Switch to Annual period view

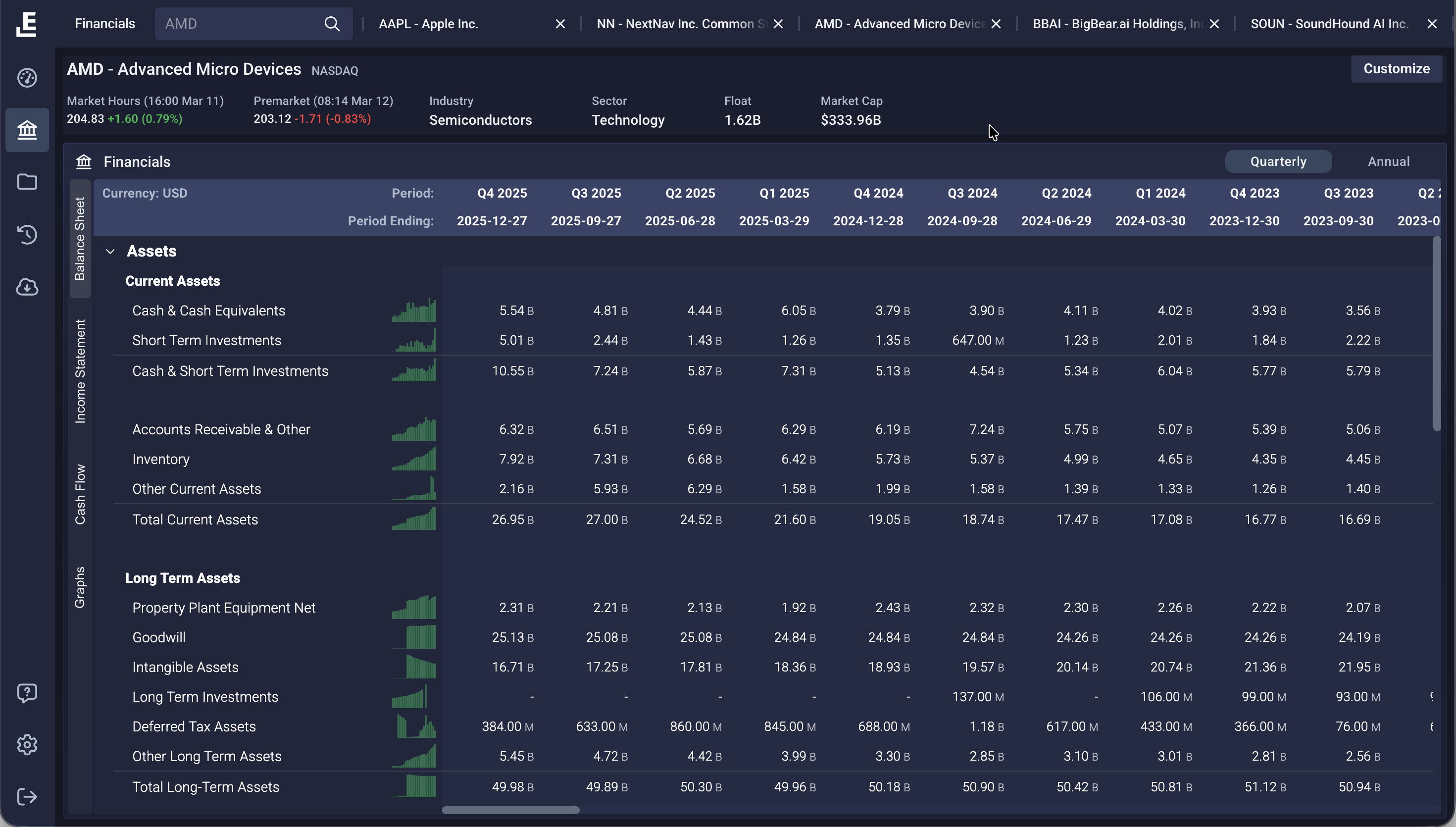tap(1388, 162)
